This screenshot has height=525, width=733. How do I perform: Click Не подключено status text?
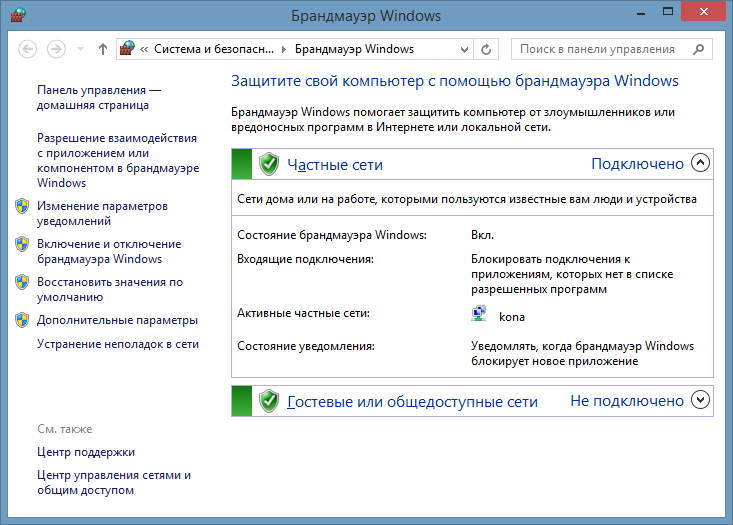tap(627, 401)
